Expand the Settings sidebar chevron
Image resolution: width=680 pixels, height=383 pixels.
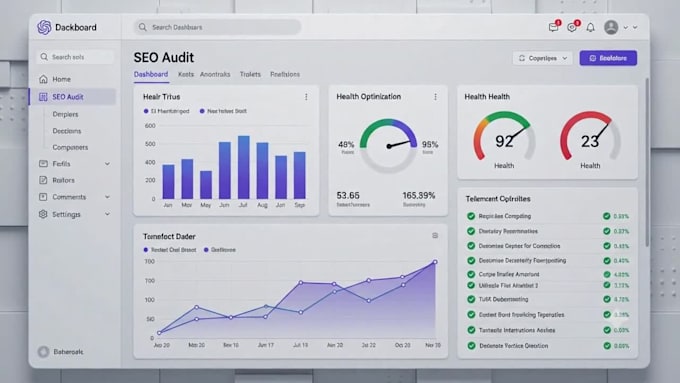(x=107, y=214)
